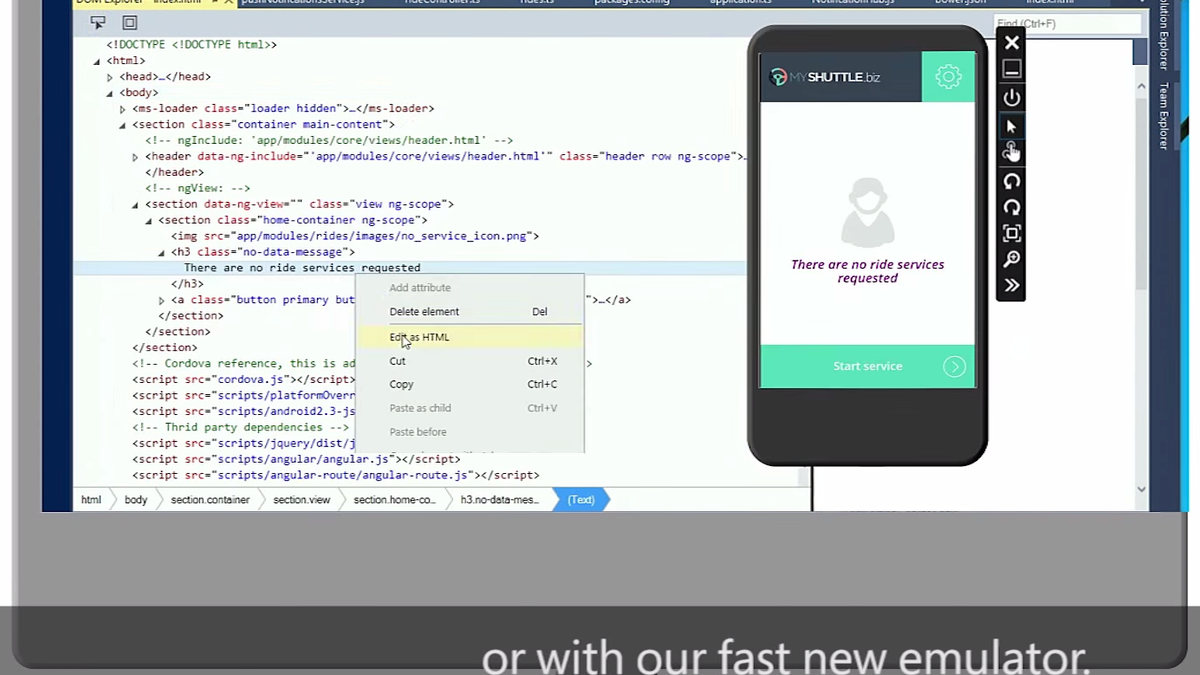This screenshot has width=1200, height=675.
Task: Select the ngView comment line
Action: point(197,188)
